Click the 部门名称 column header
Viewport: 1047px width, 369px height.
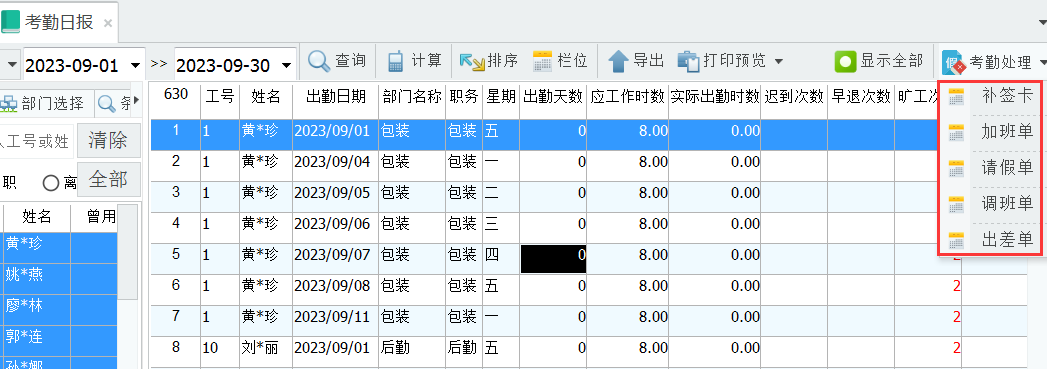412,97
